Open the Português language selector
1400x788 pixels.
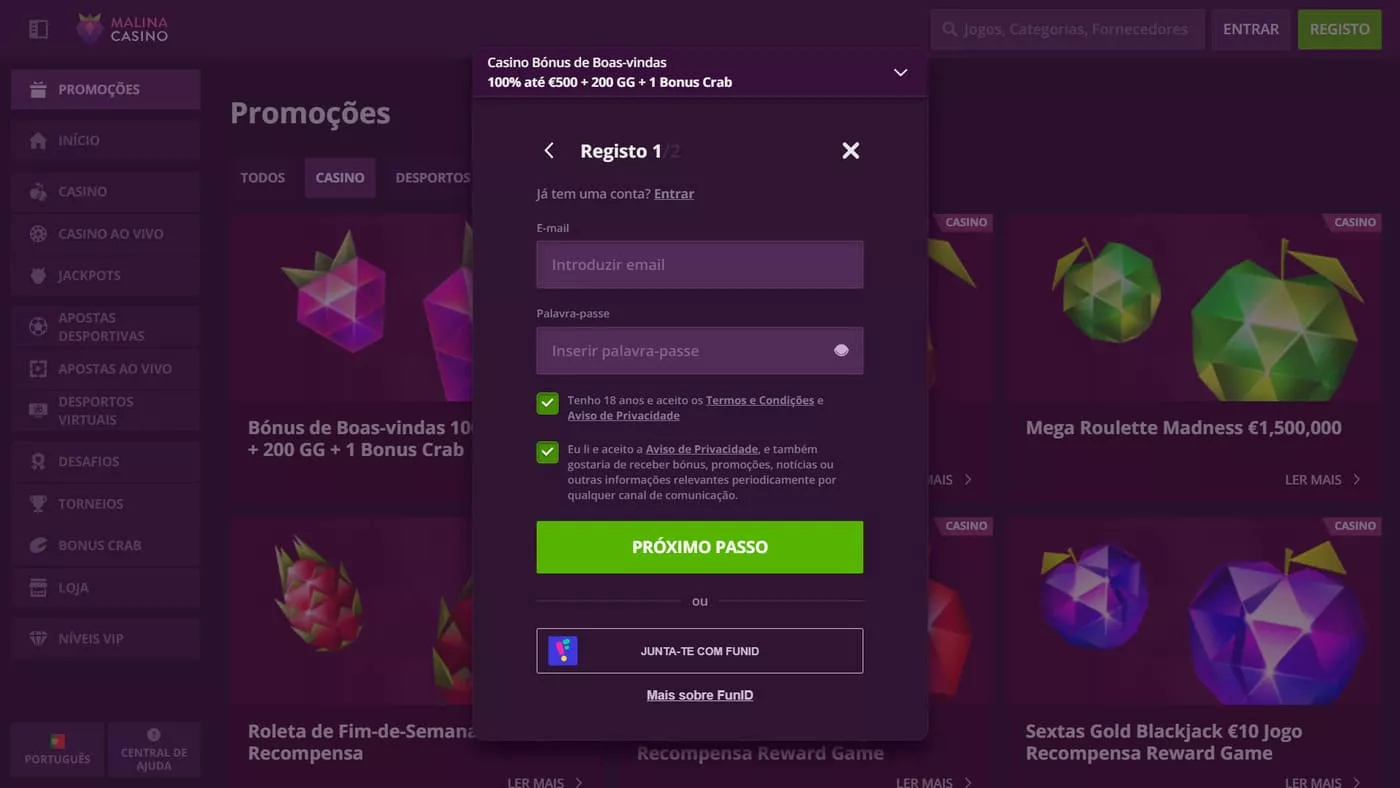coord(57,750)
